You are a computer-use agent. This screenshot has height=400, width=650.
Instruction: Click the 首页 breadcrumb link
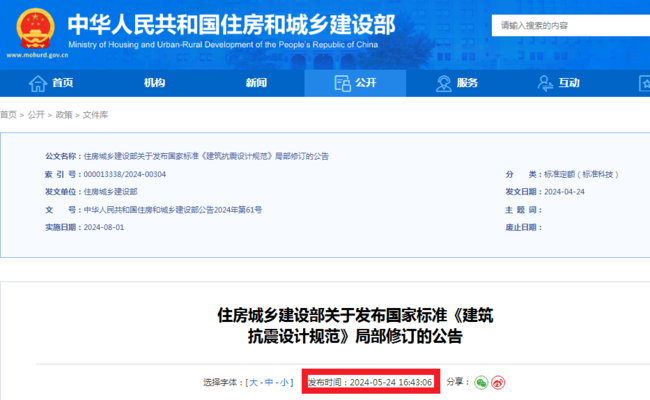click(x=8, y=115)
